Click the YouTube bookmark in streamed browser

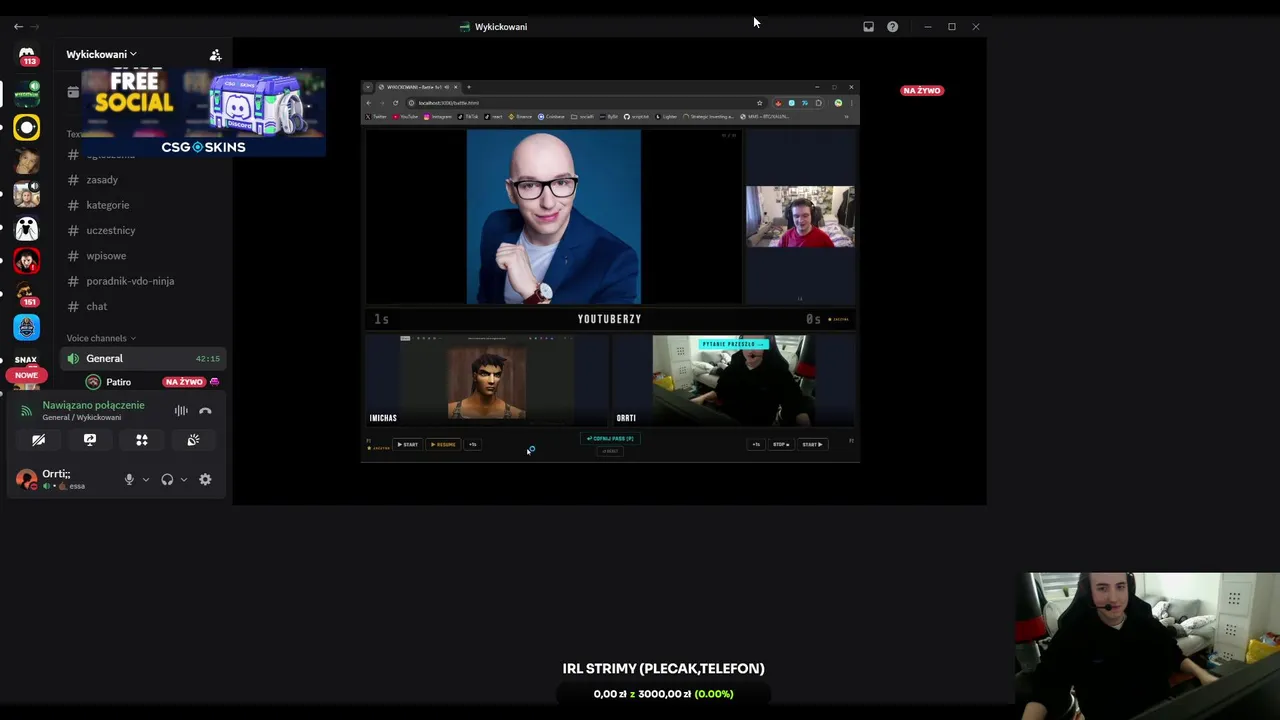pos(406,116)
